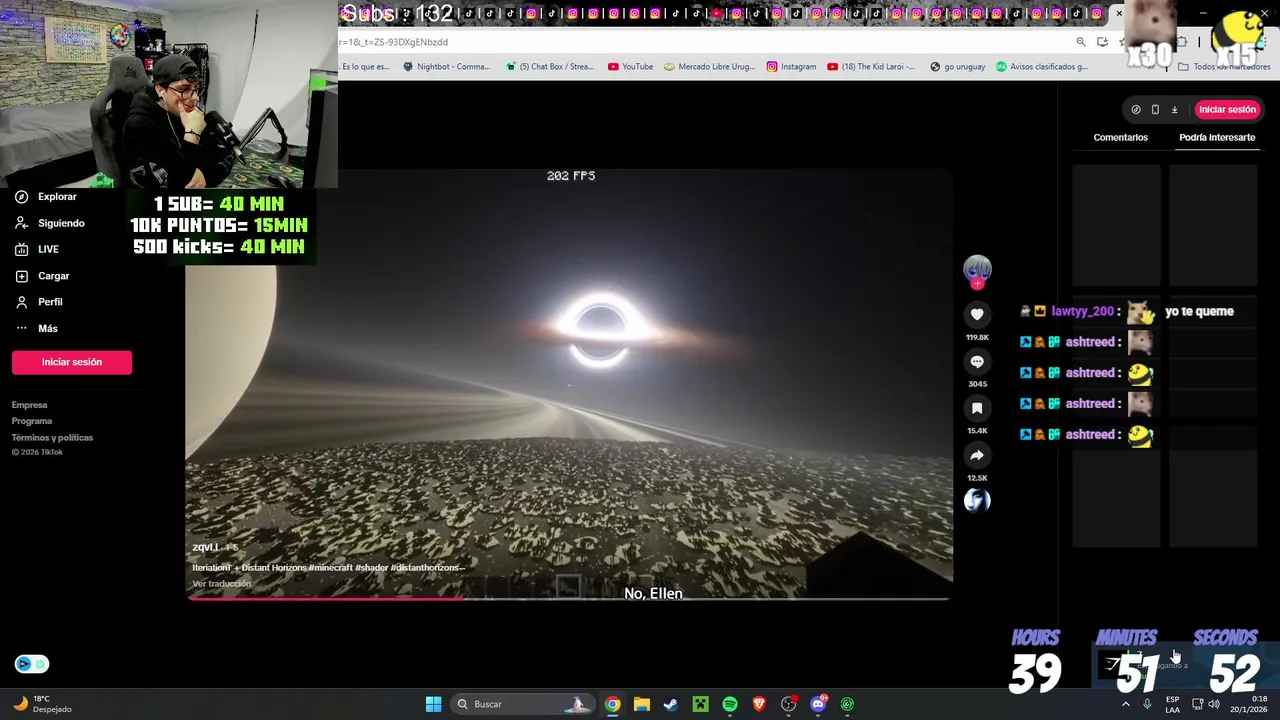Click the Iniciar sesión button in top header
Viewport: 1280px width, 720px height.
coord(1227,110)
